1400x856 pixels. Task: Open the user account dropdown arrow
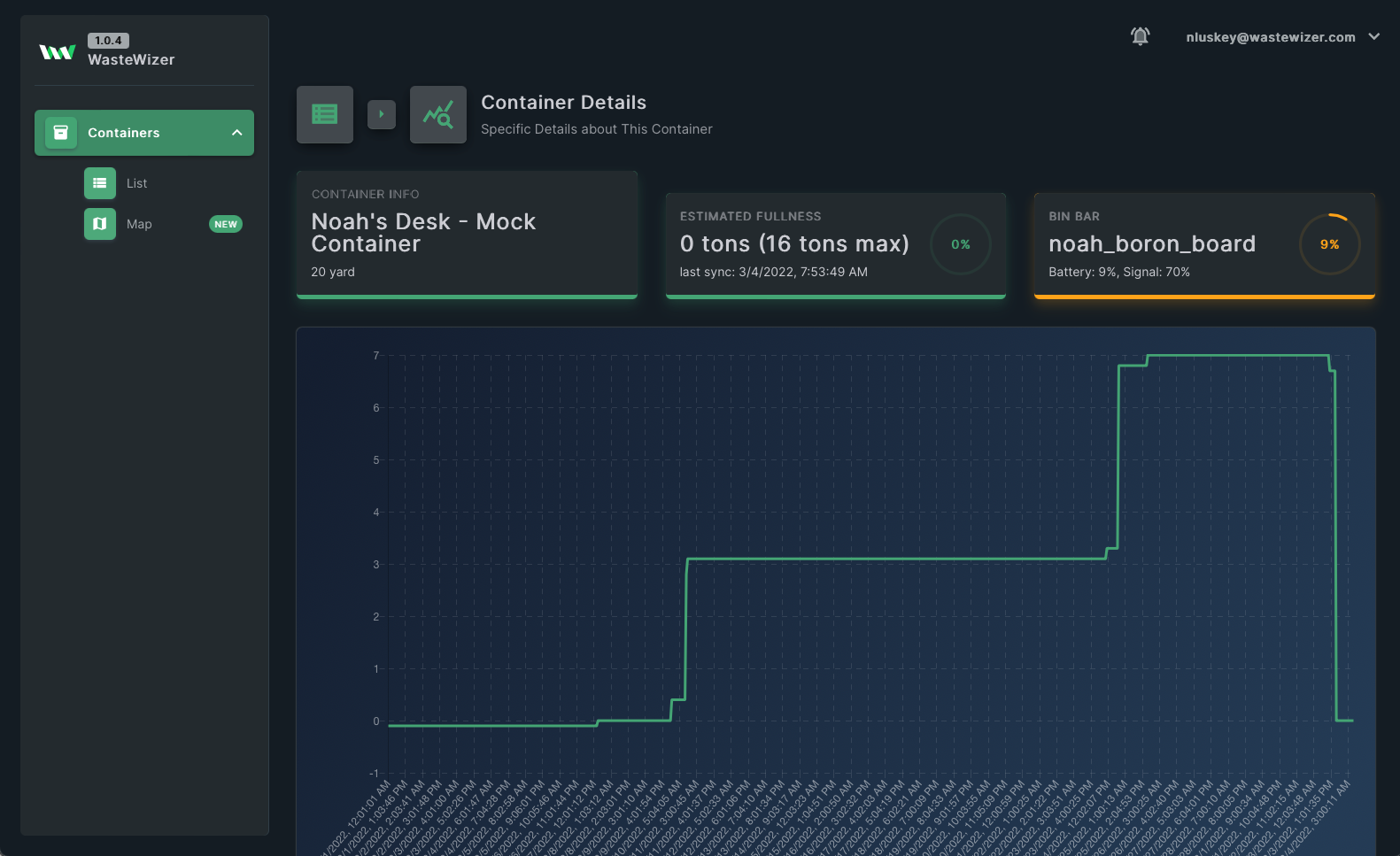click(1373, 36)
